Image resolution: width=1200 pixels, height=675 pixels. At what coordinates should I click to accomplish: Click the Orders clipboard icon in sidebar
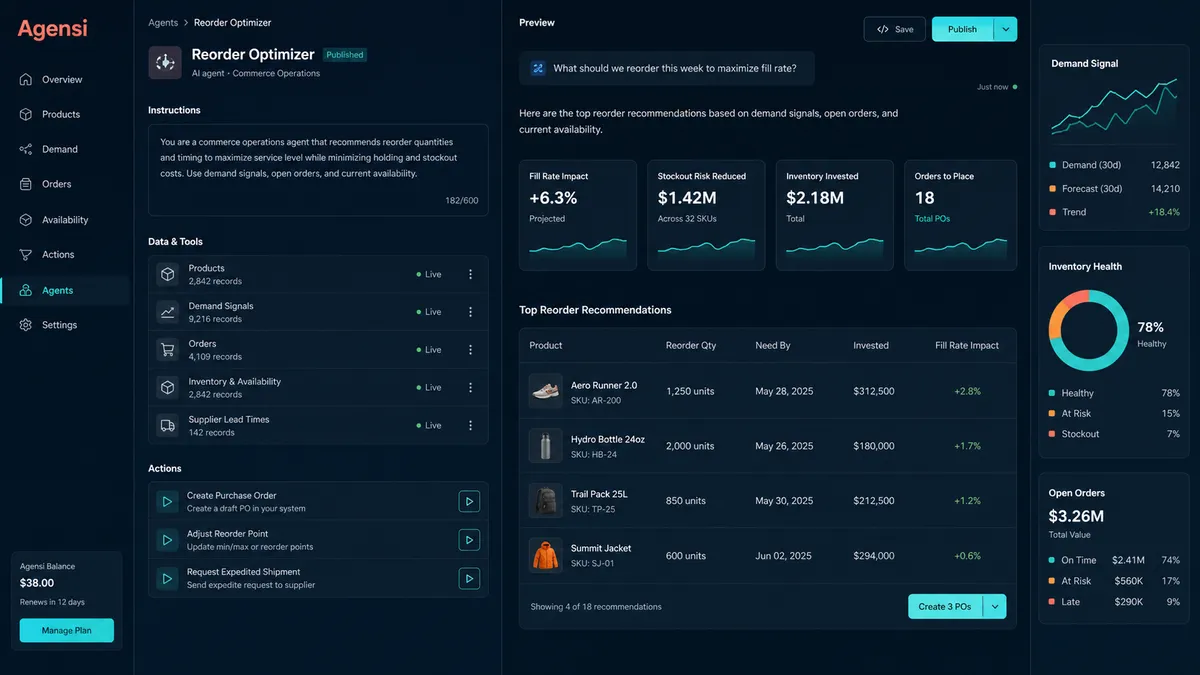[x=26, y=185]
